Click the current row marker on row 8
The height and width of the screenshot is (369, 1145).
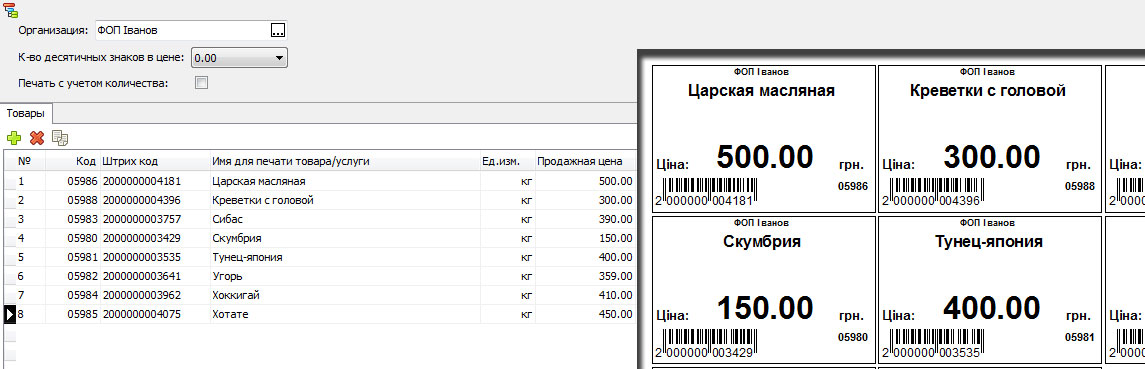click(x=9, y=314)
